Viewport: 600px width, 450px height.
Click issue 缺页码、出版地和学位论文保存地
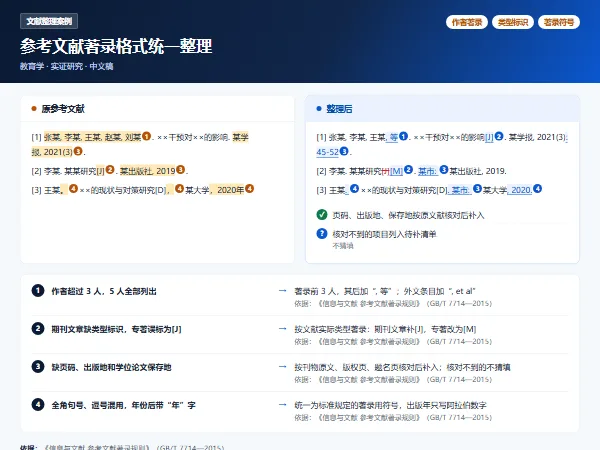tap(111, 367)
